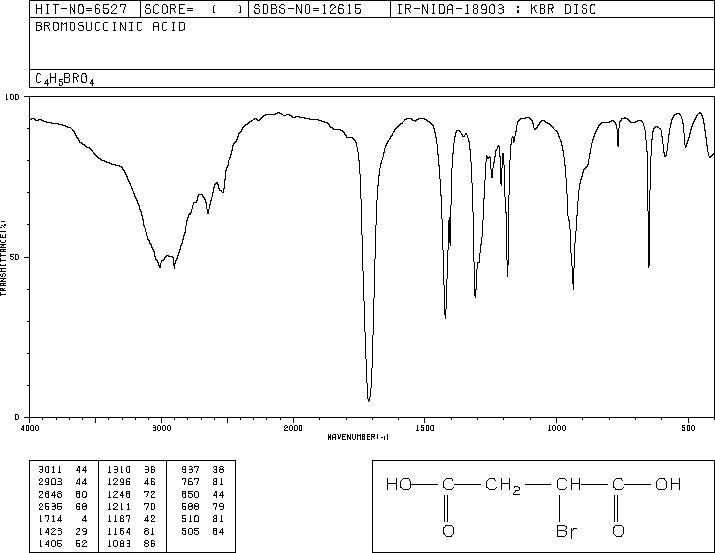The width and height of the screenshot is (715, 553).
Task: Click the OH group ending the structure
Action: click(668, 484)
